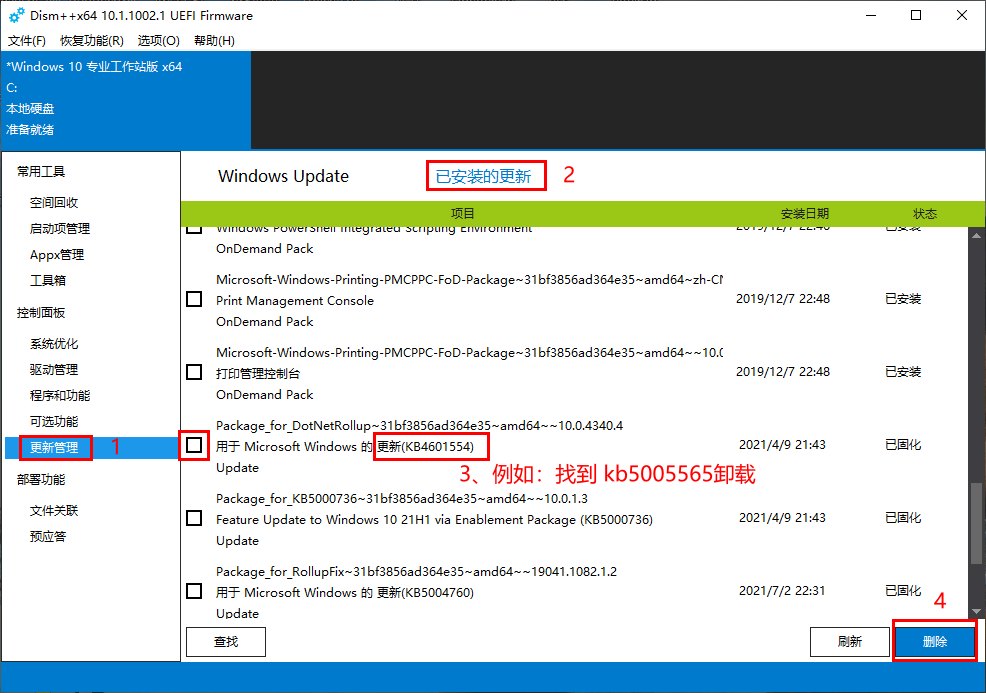Select the KB5004760 RollupFix checkbox
This screenshot has height=693, width=986.
pyautogui.click(x=194, y=591)
